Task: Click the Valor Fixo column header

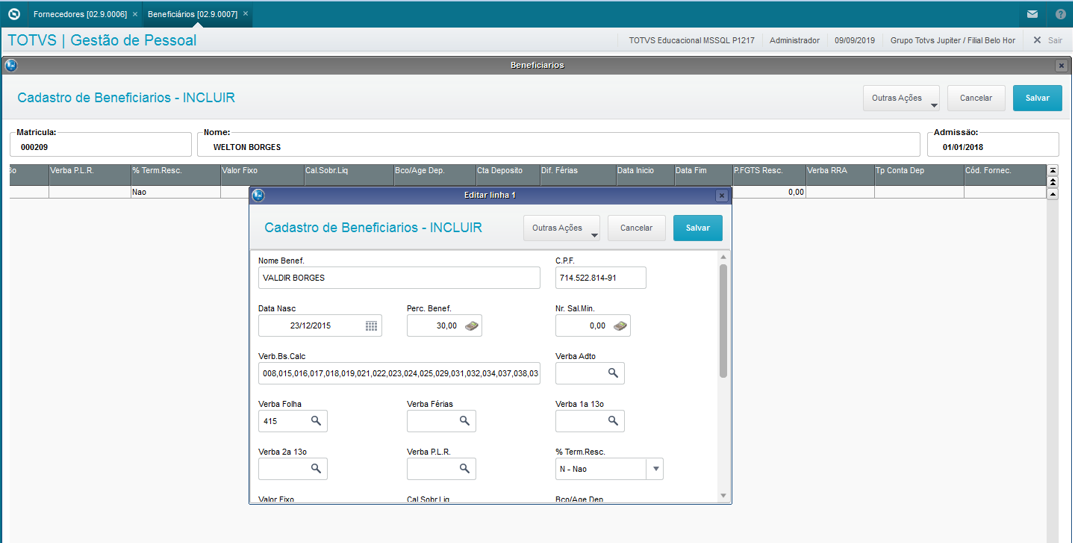Action: click(263, 175)
